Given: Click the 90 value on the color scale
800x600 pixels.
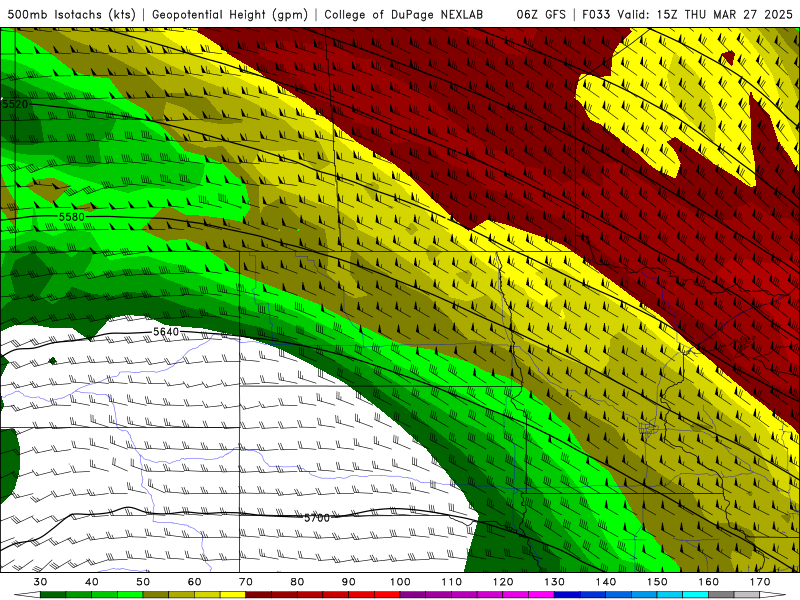Looking at the screenshot, I should (x=348, y=582).
